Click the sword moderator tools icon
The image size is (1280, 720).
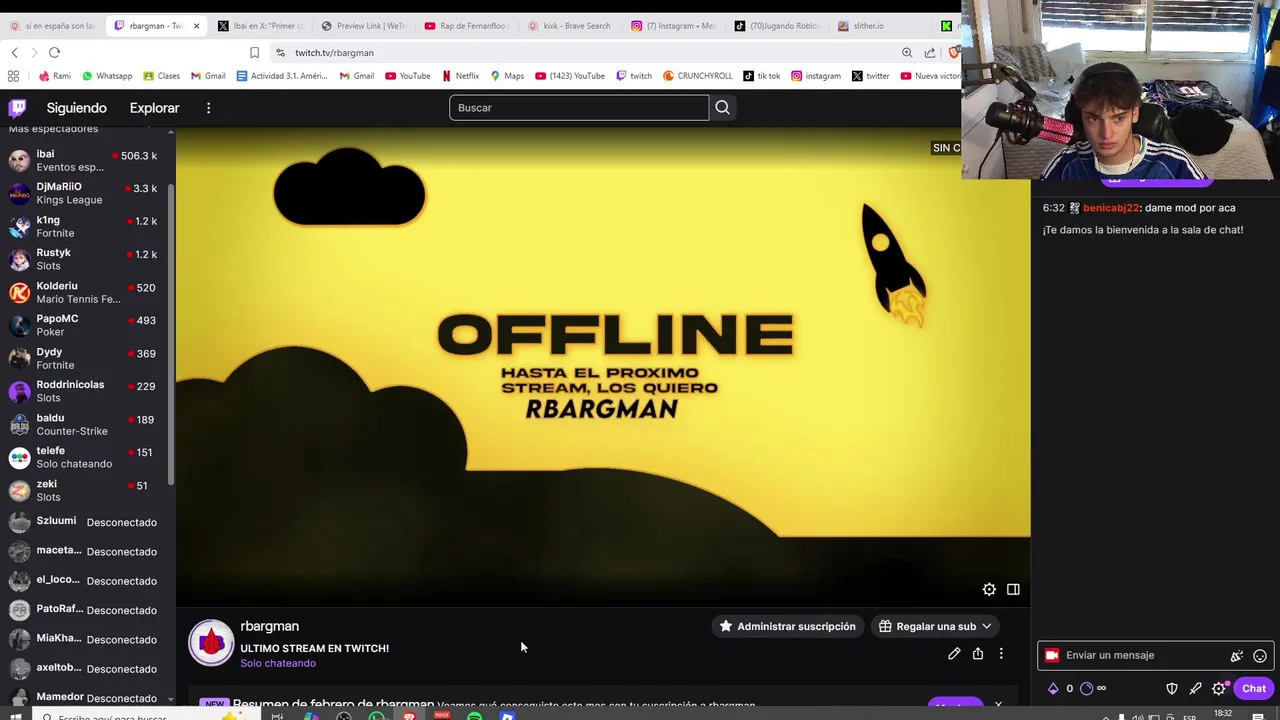pos(1195,688)
